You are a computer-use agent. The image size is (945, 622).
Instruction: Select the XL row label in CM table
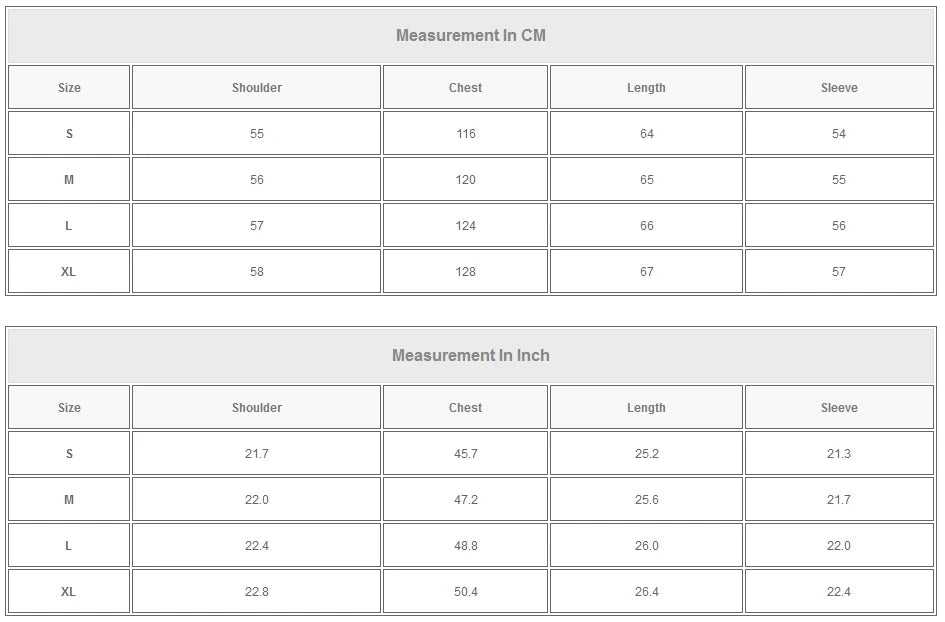(x=69, y=272)
